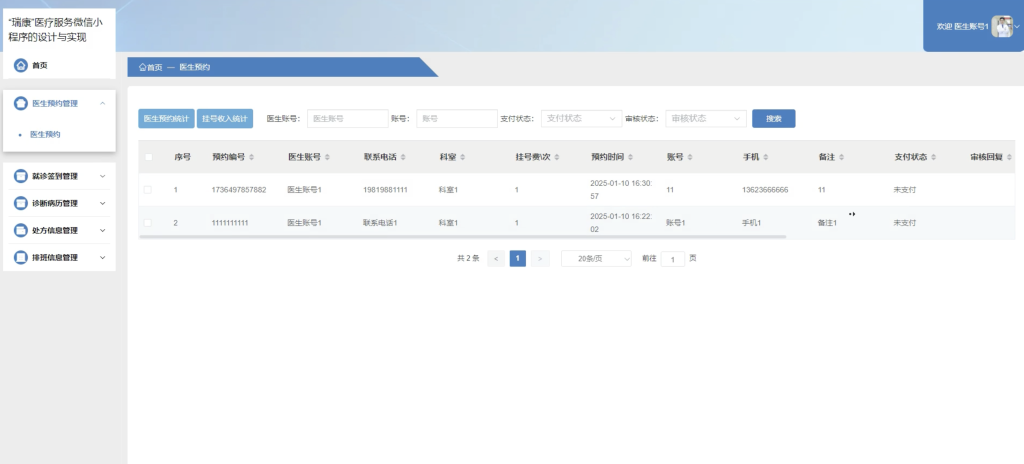Select the 医生预约 submenu item

pyautogui.click(x=45, y=134)
